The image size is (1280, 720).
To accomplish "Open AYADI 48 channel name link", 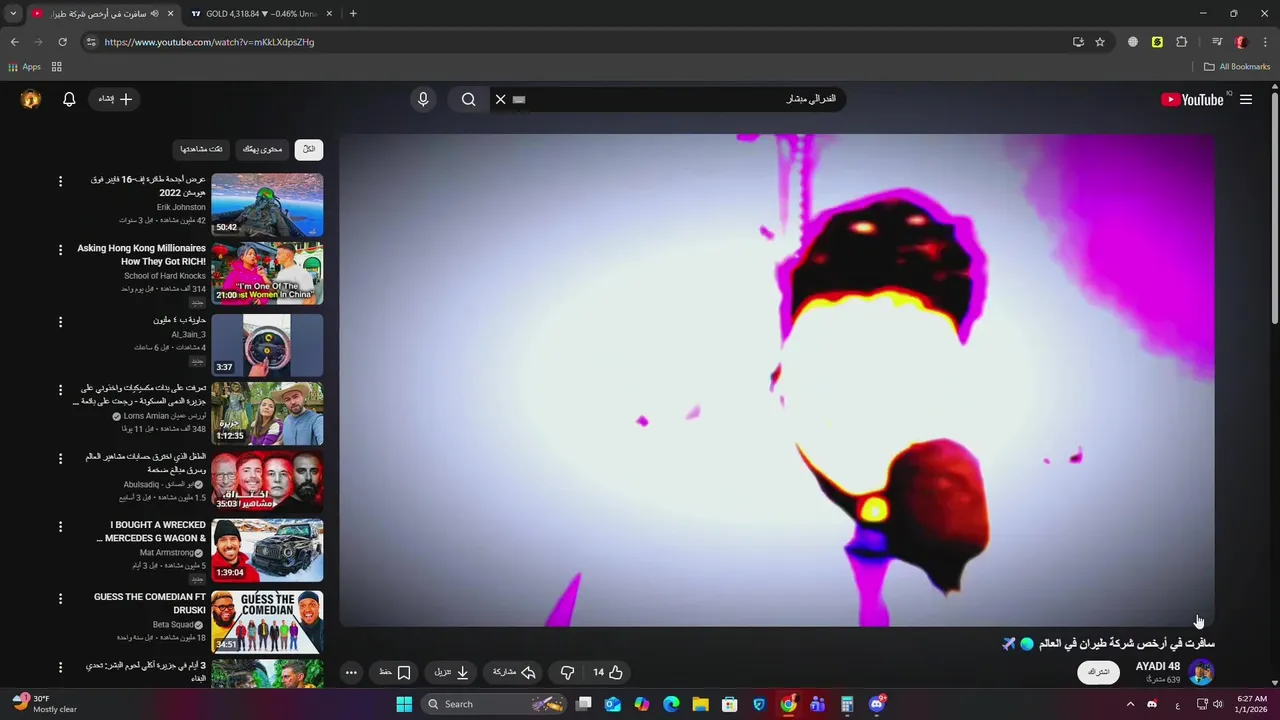I will (1158, 666).
